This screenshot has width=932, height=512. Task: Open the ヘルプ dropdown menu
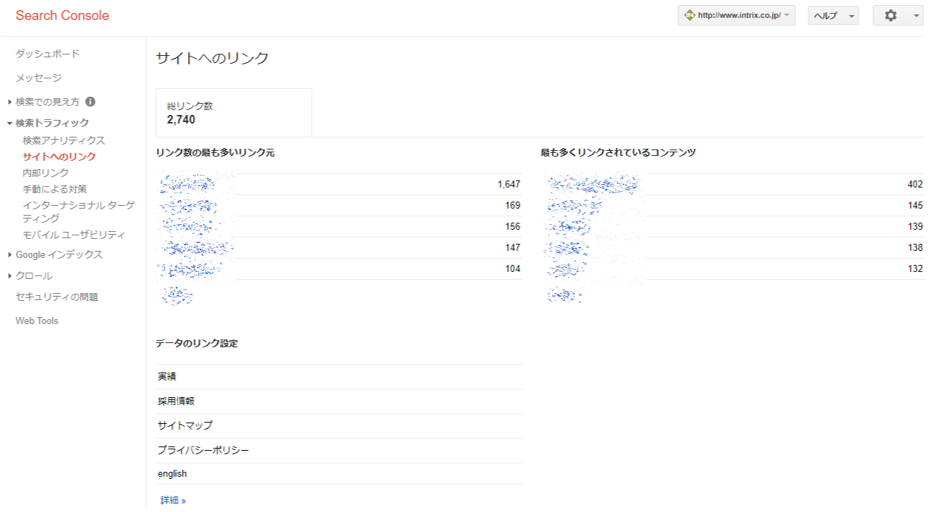tap(833, 16)
